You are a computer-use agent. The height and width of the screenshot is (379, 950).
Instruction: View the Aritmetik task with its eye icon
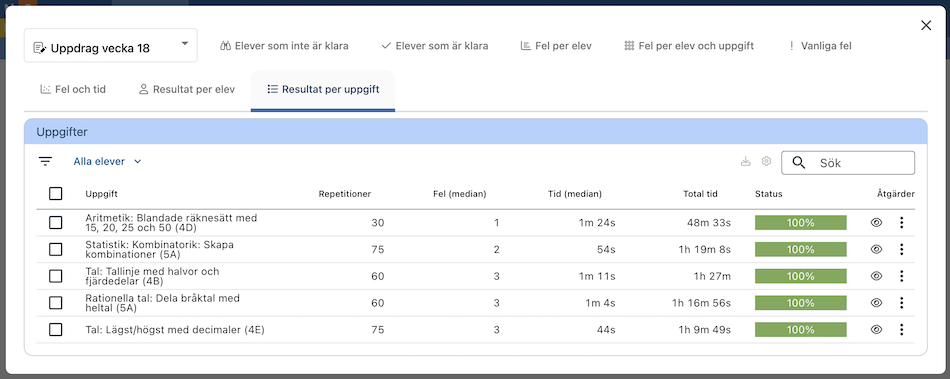(876, 223)
